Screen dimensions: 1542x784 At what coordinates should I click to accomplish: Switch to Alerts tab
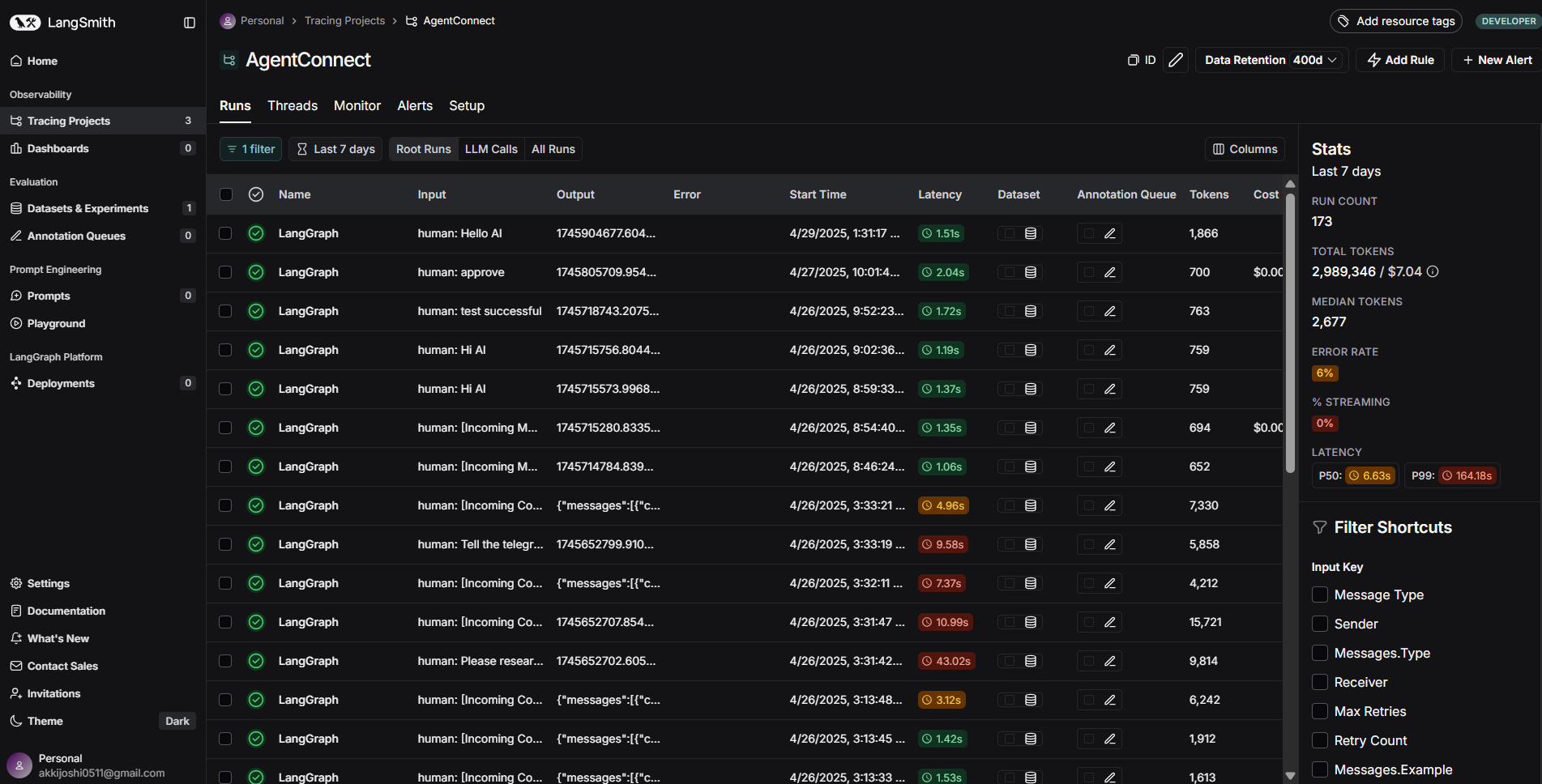[x=415, y=106]
